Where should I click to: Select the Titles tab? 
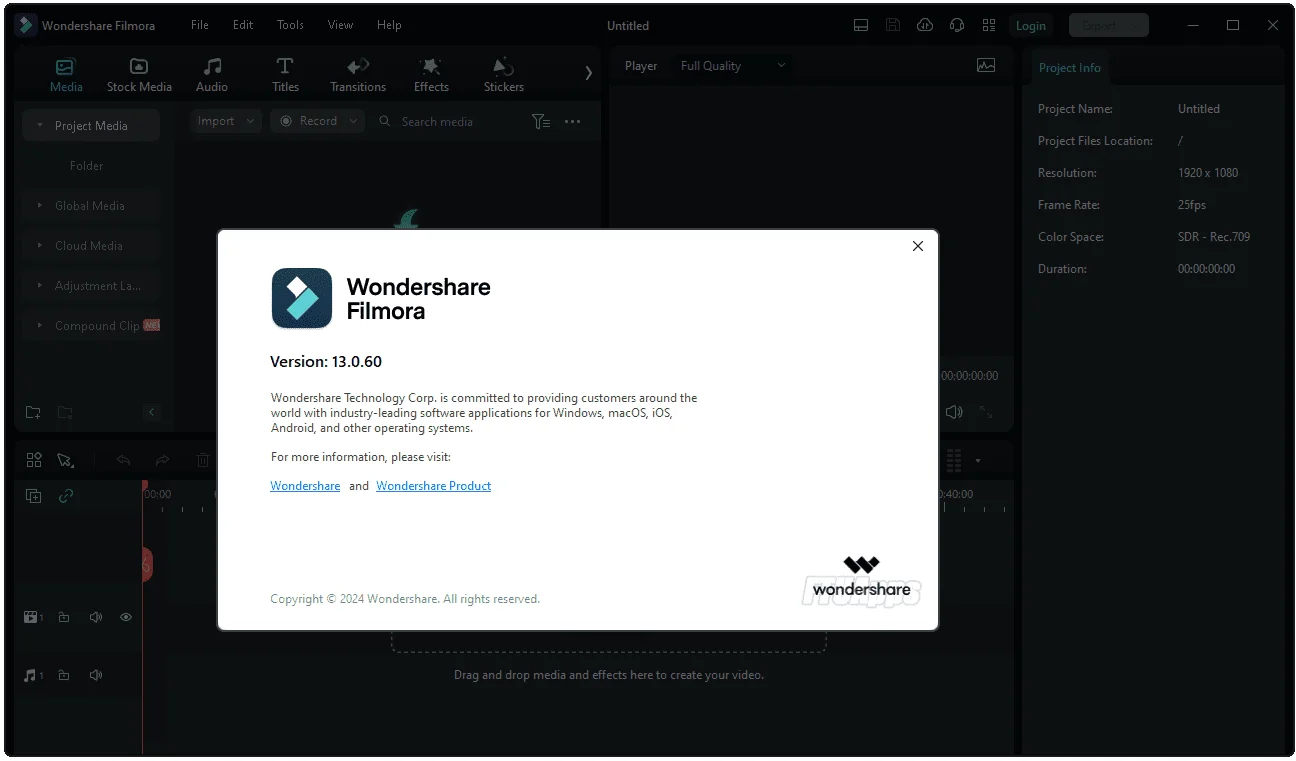(x=285, y=75)
